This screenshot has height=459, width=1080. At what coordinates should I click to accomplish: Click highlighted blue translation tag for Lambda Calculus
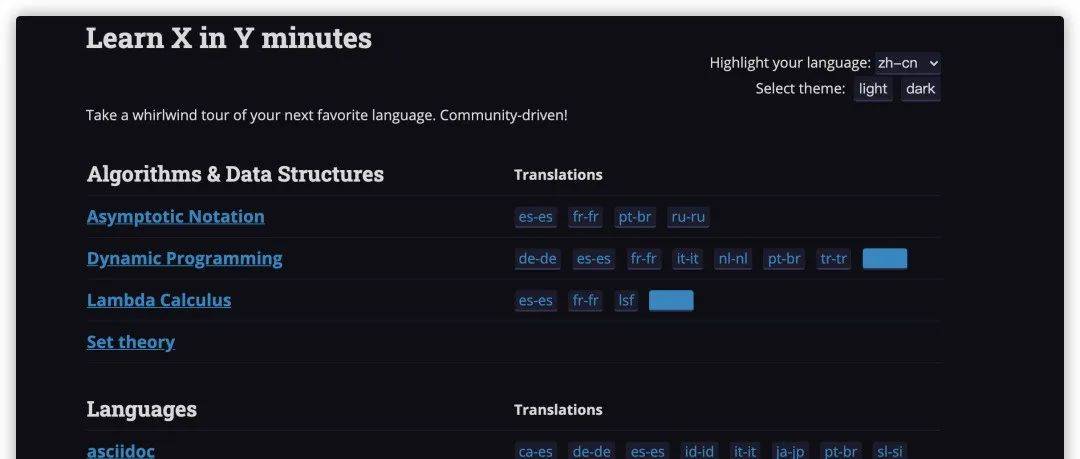[x=670, y=301]
